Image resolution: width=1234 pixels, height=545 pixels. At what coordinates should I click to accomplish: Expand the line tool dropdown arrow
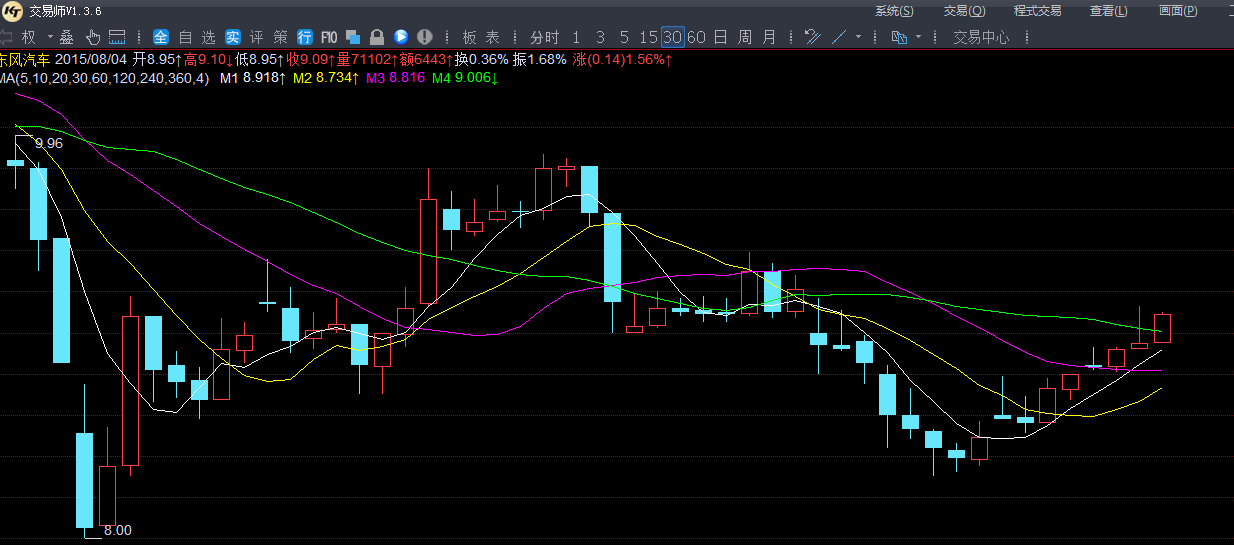pyautogui.click(x=858, y=37)
